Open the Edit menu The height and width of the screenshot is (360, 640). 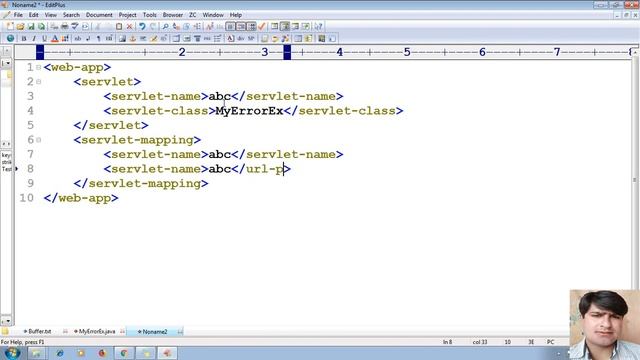coord(33,15)
